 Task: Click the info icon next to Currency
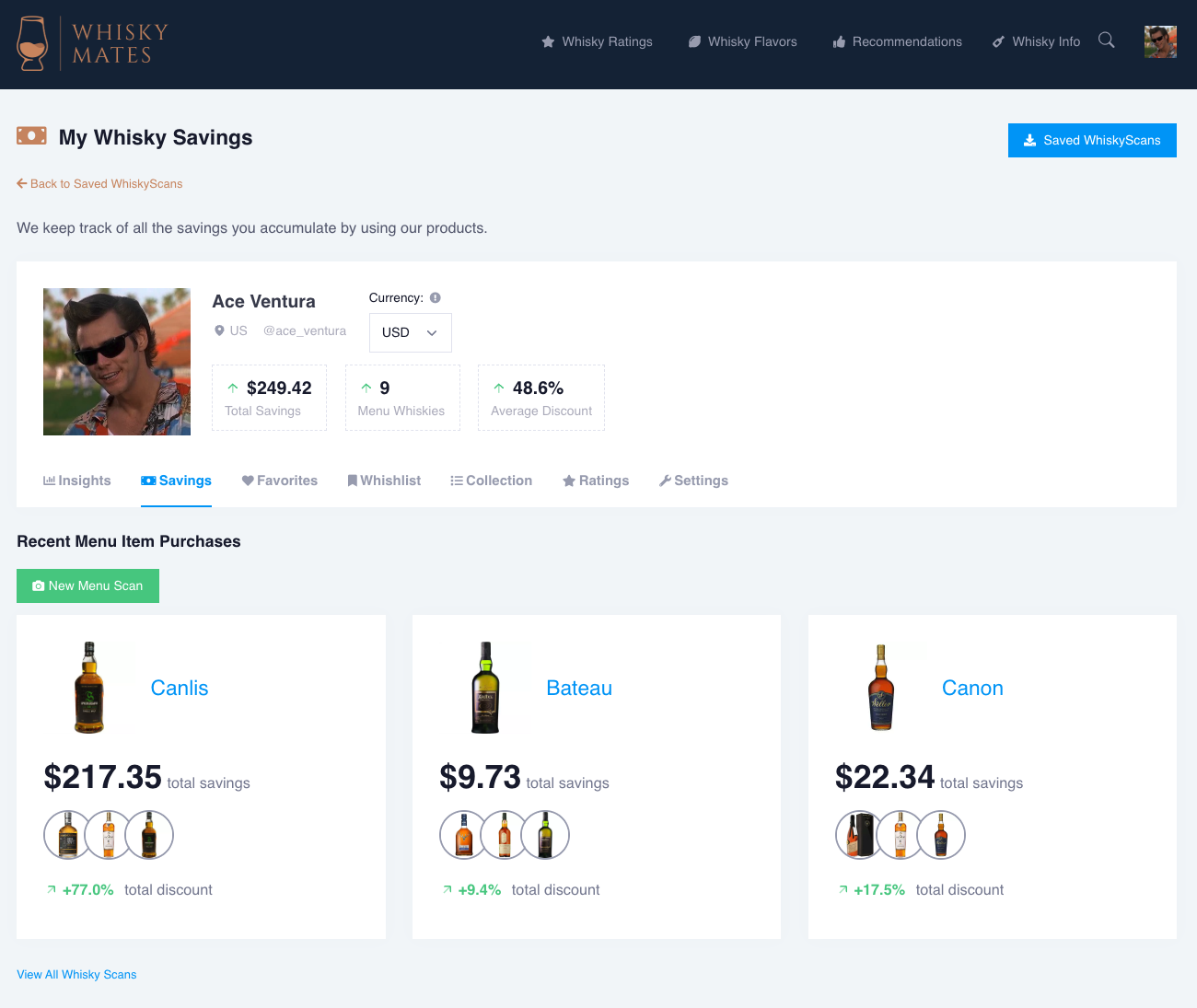(x=434, y=297)
